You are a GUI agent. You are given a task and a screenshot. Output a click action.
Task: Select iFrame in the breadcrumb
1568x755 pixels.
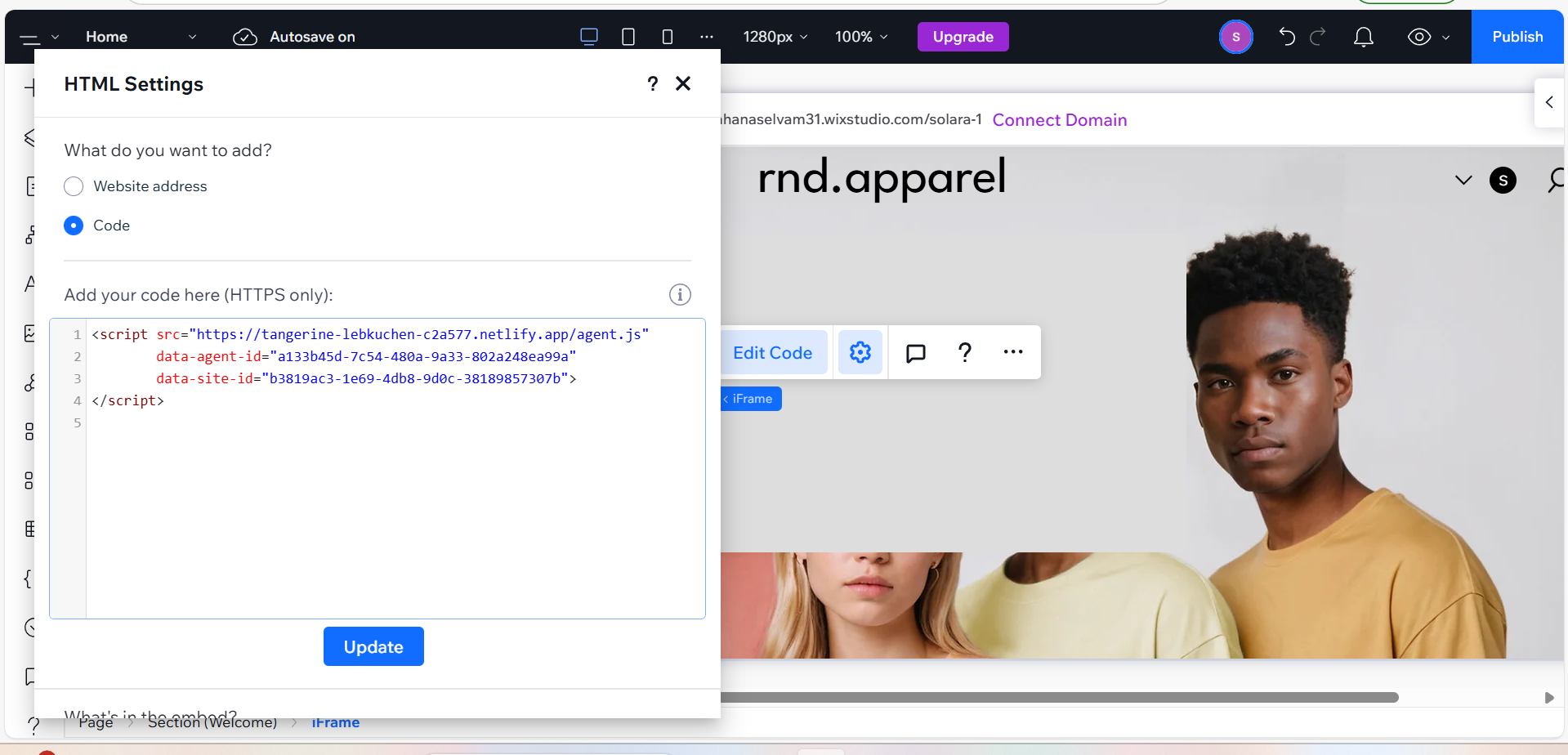tap(336, 722)
